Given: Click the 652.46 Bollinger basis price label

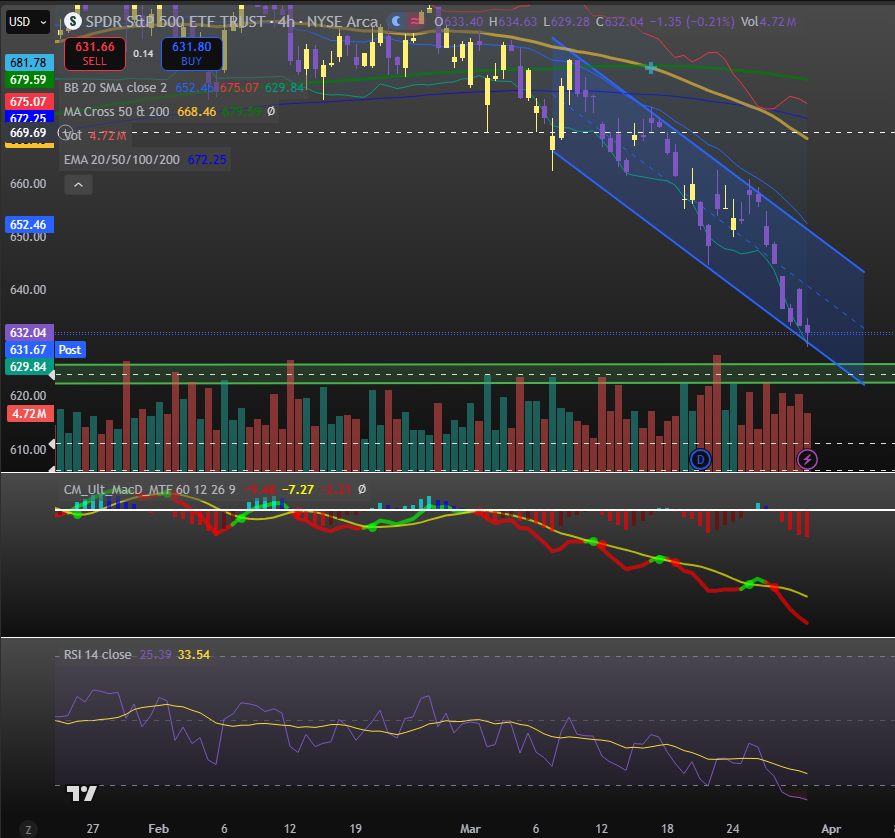Looking at the screenshot, I should [29, 224].
